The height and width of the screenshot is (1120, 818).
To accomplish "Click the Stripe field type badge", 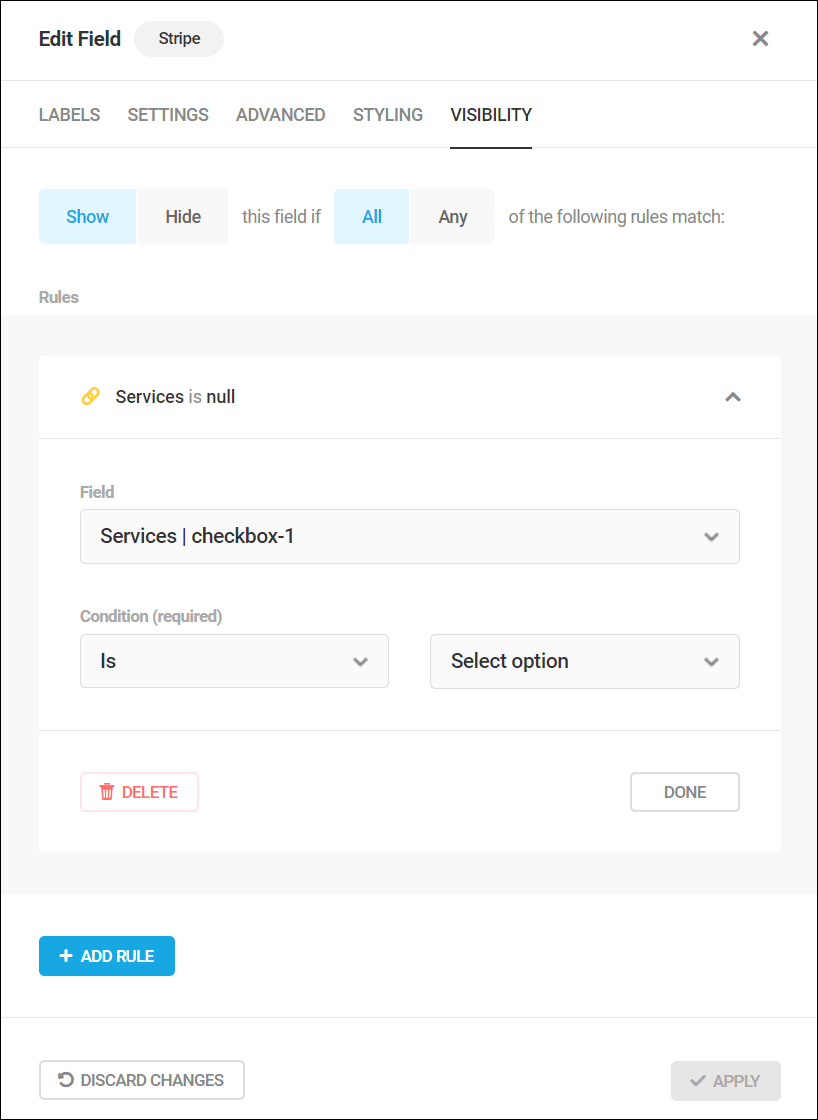I will pos(179,39).
